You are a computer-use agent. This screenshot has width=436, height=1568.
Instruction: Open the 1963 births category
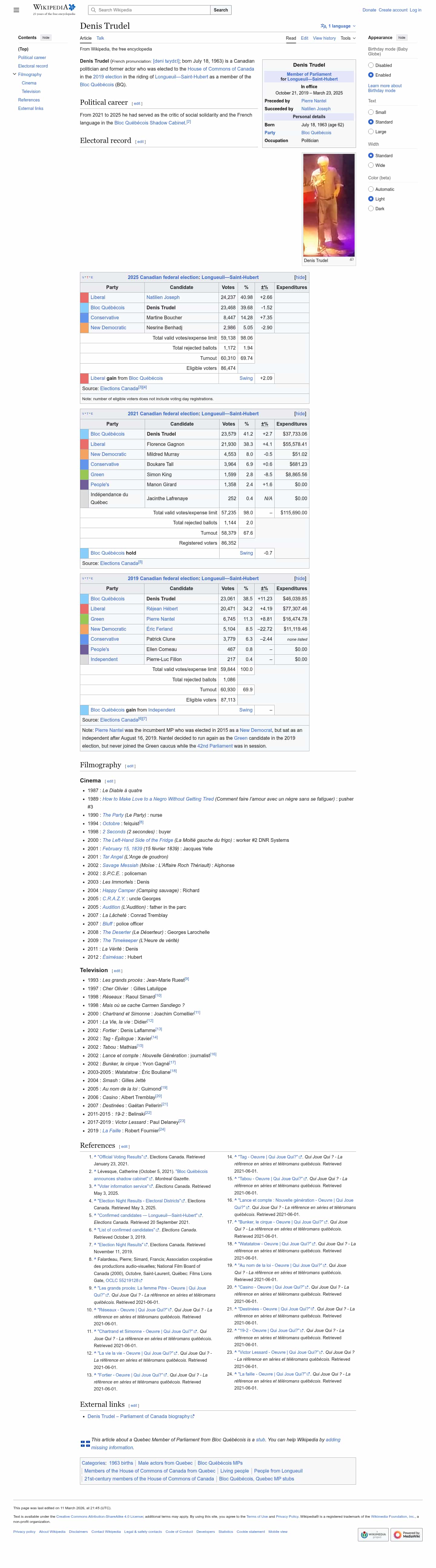point(121,1463)
